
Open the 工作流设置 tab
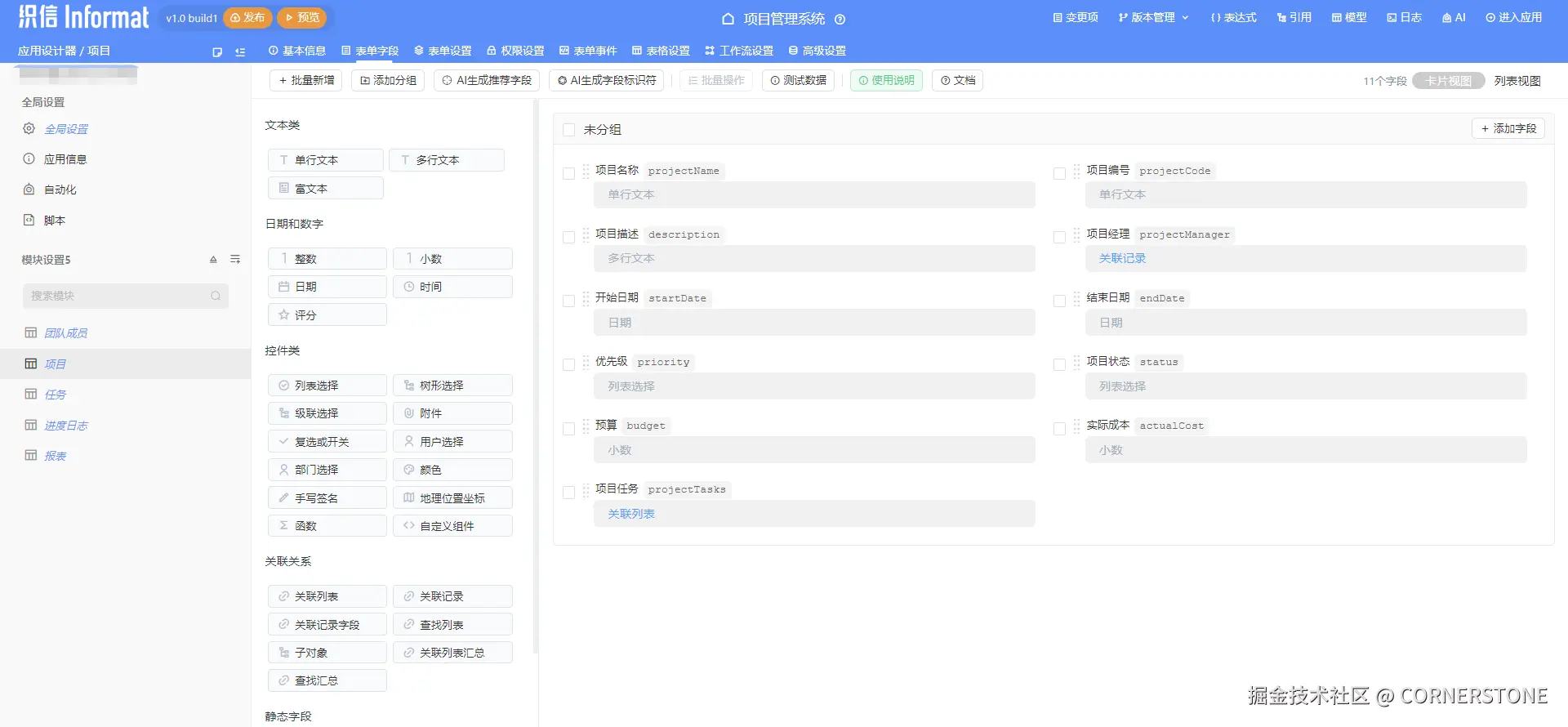tap(739, 51)
